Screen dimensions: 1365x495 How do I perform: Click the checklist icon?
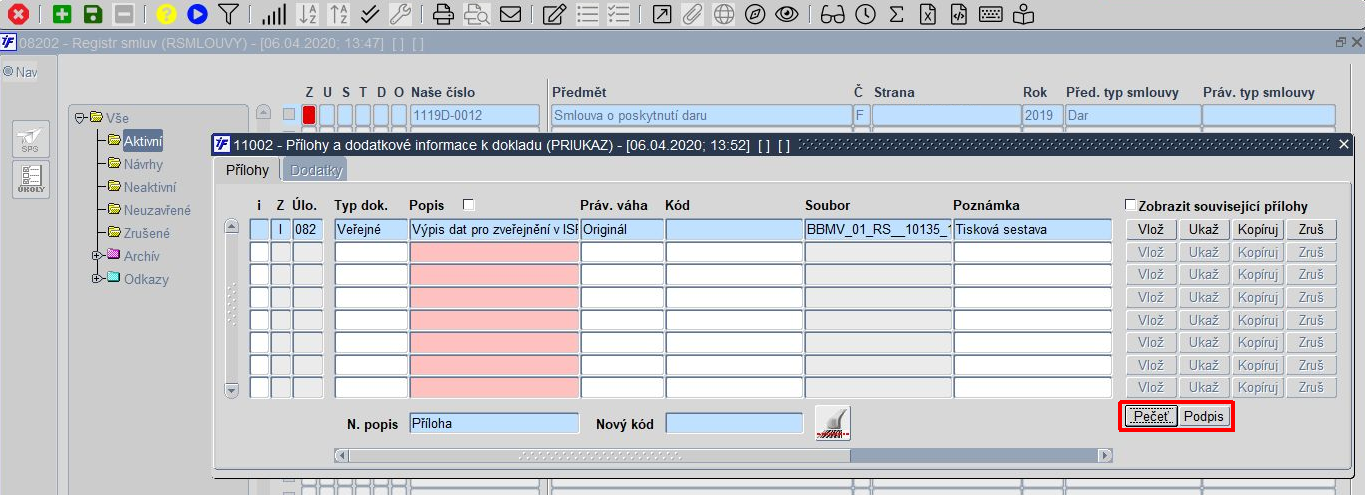618,14
